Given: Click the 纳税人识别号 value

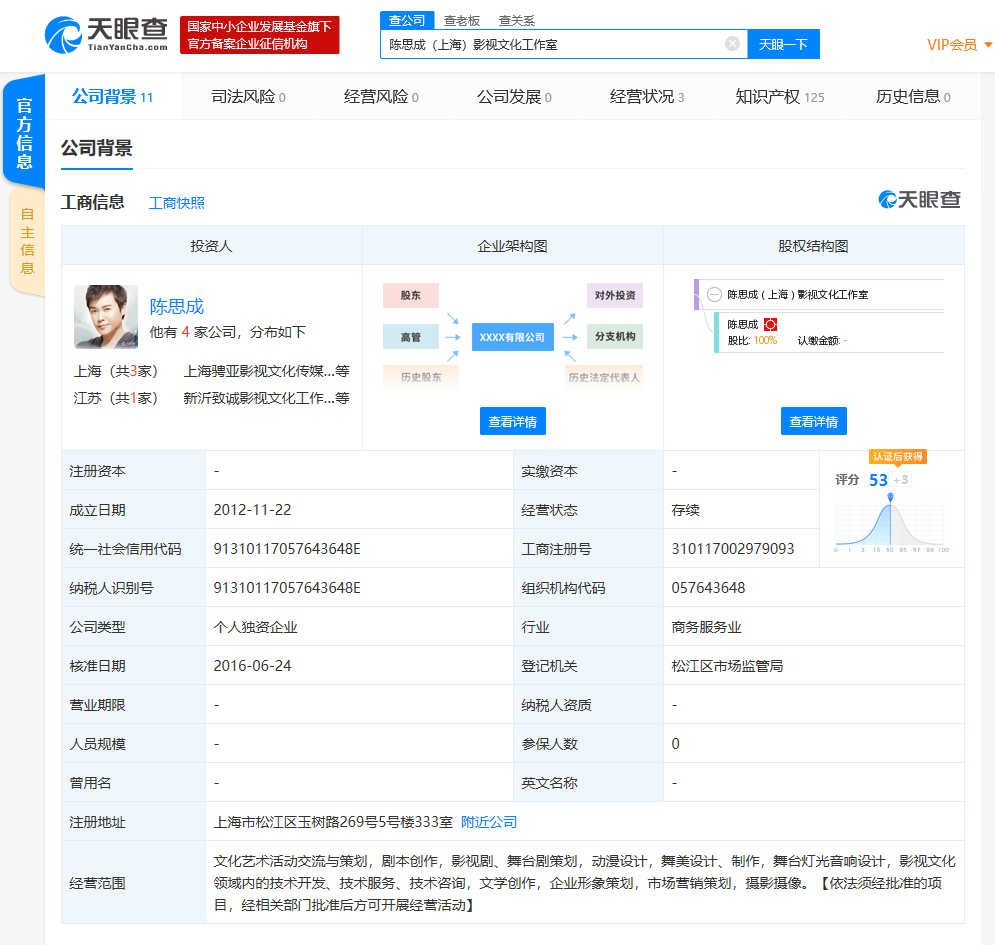Looking at the screenshot, I should tap(287, 588).
